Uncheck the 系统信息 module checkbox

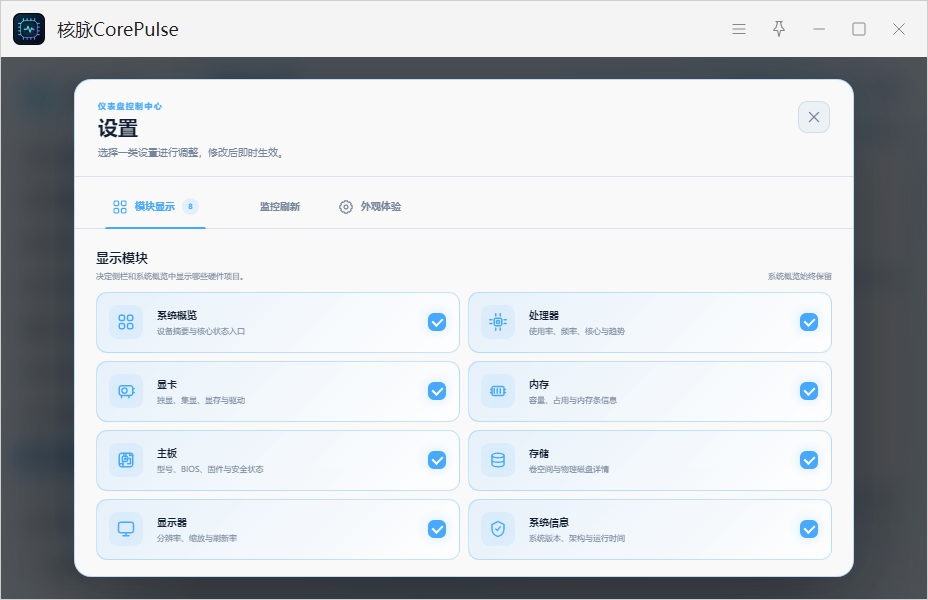pos(809,529)
